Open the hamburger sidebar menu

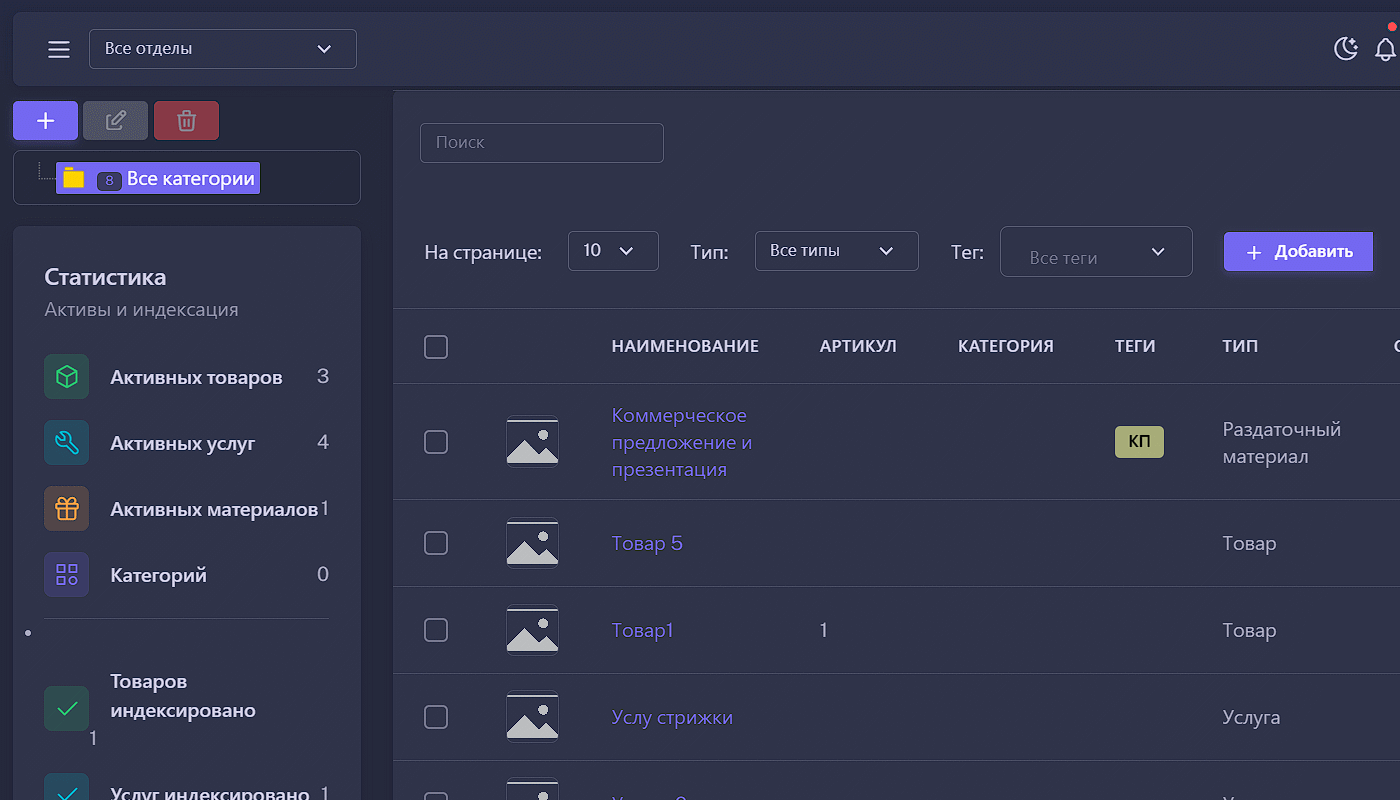59,49
